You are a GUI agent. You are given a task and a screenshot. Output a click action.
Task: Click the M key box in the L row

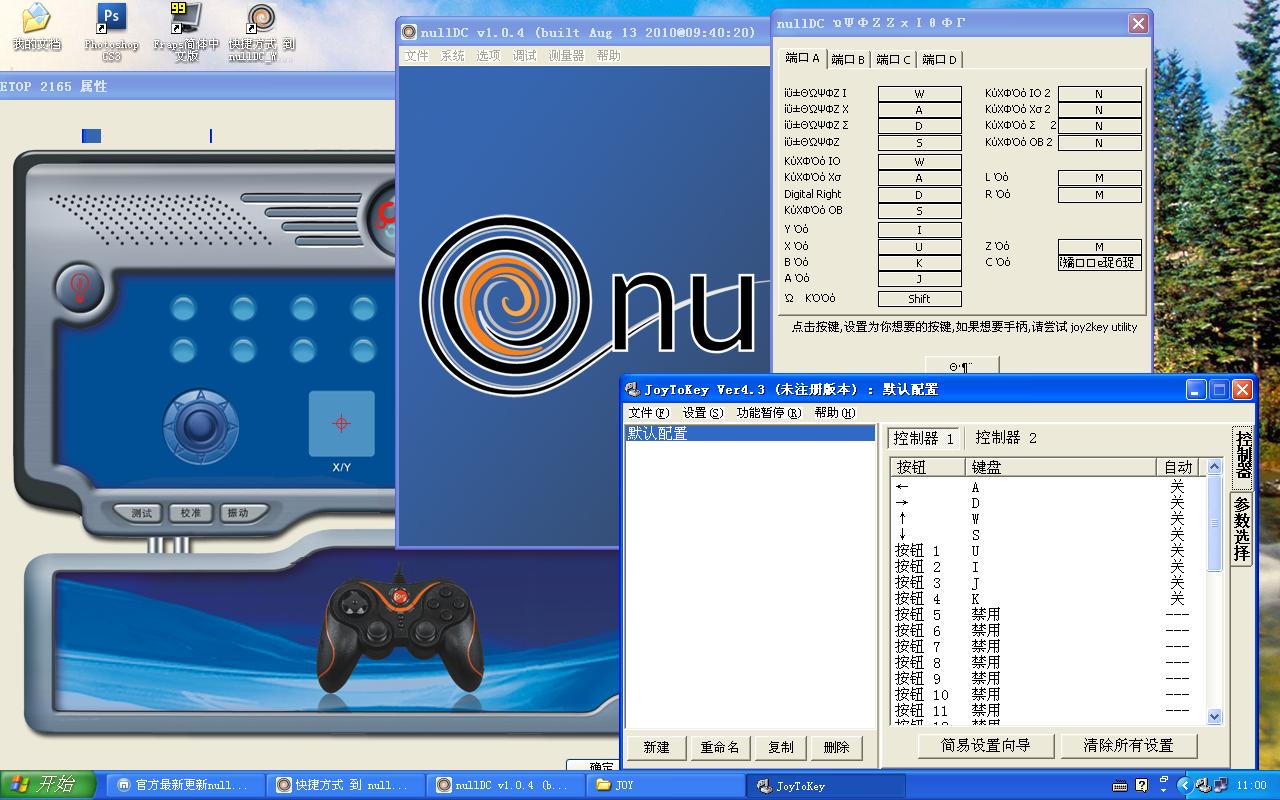tap(1099, 178)
